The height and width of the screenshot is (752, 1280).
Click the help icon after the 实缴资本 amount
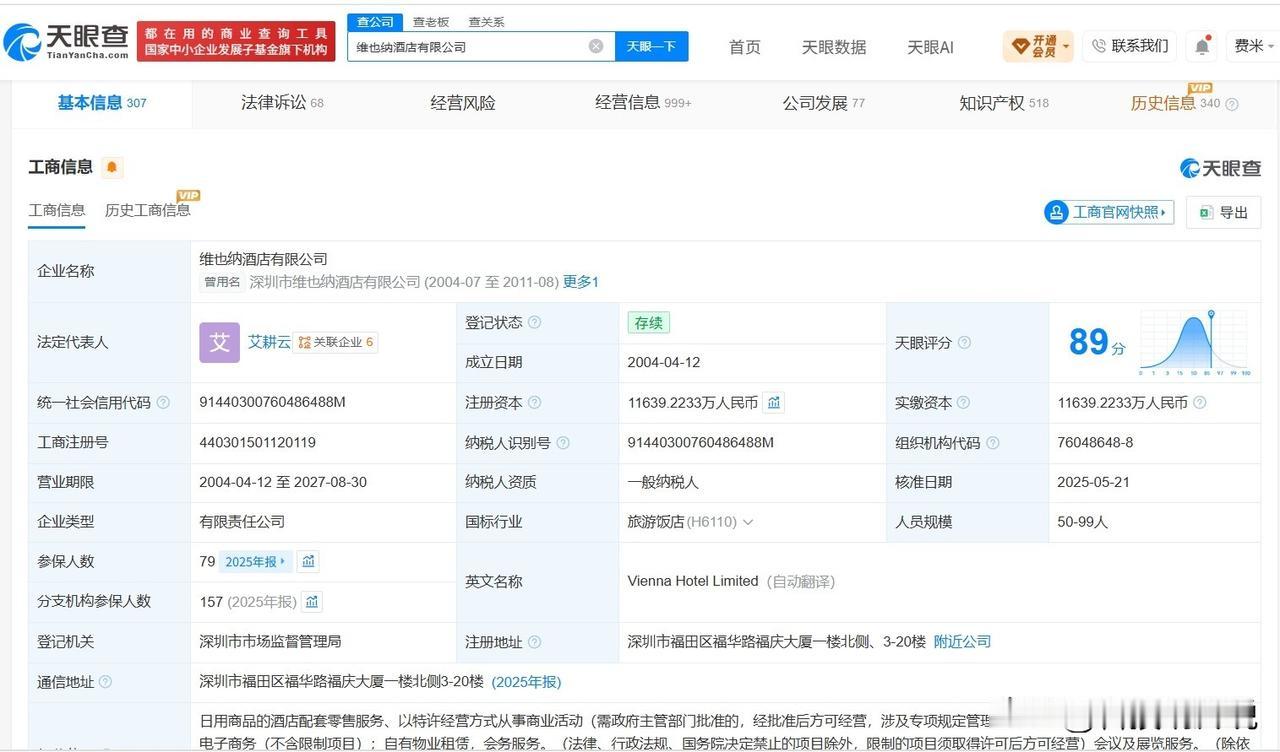click(x=1200, y=402)
